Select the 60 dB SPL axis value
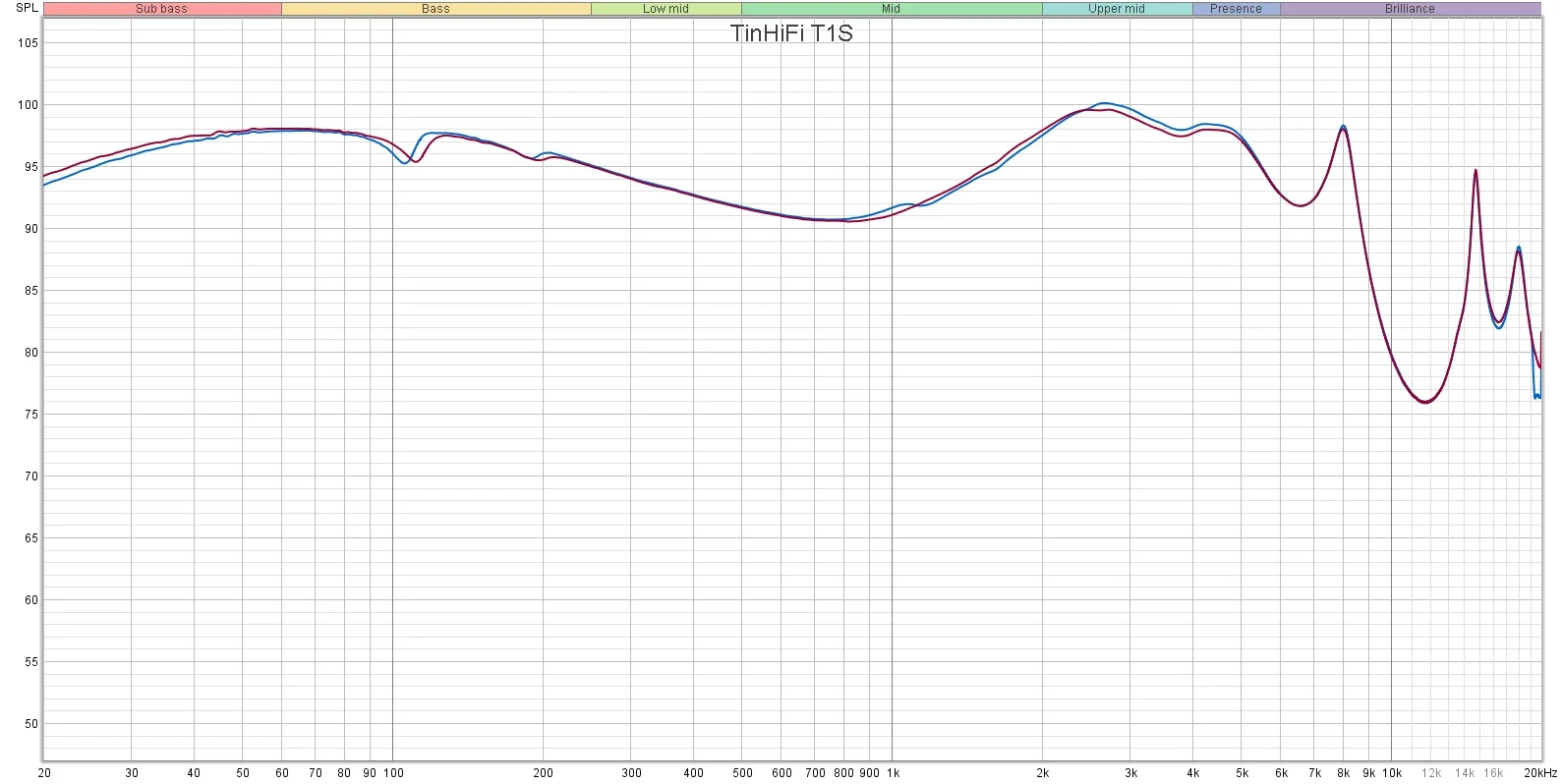This screenshot has height=784, width=1563. coord(30,600)
